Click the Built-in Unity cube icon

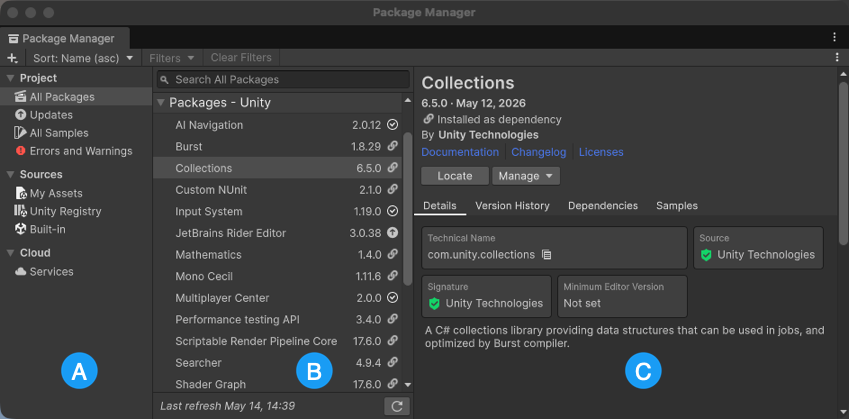tap(21, 230)
